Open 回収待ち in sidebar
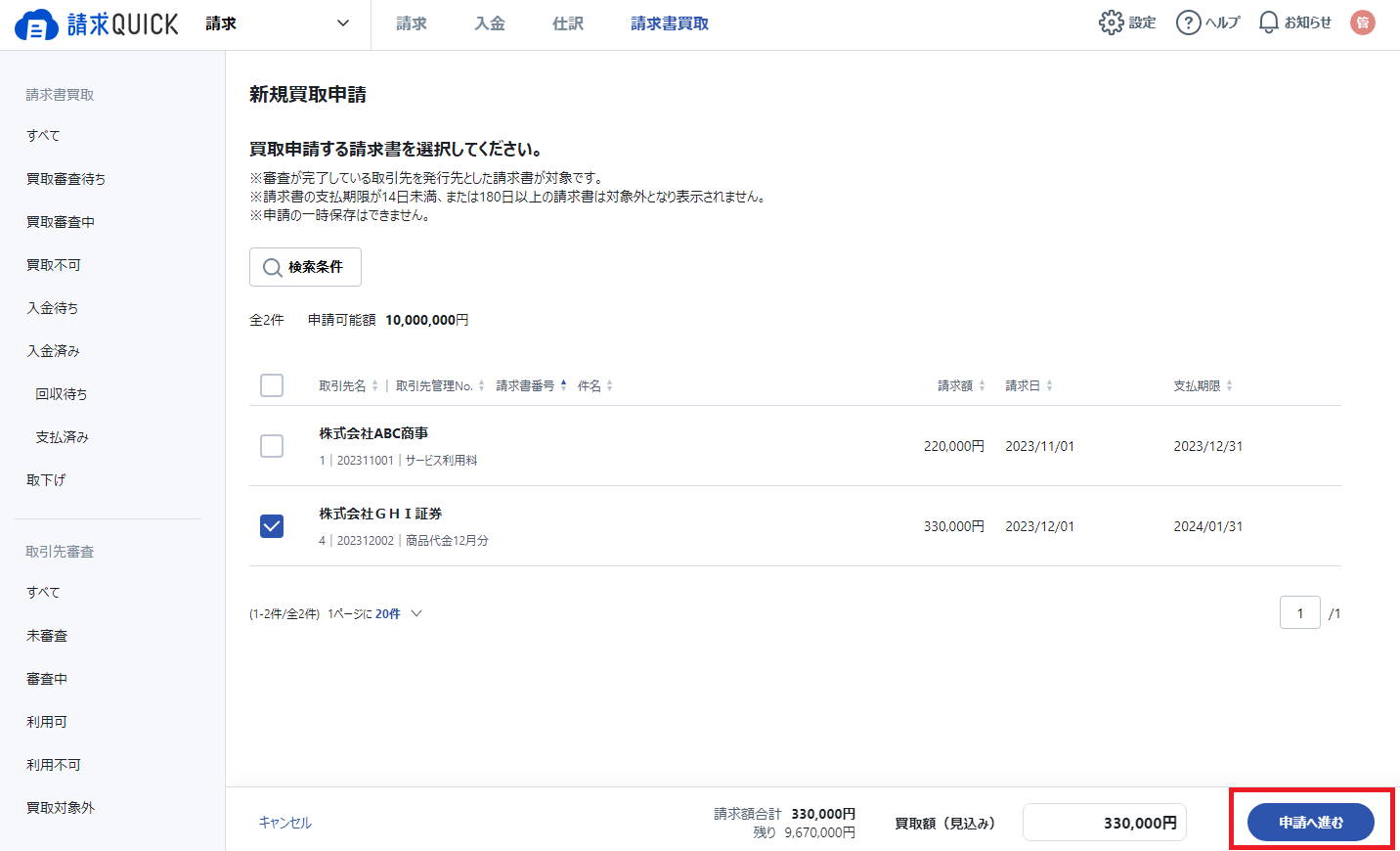The width and height of the screenshot is (1400, 851). pyautogui.click(x=62, y=394)
